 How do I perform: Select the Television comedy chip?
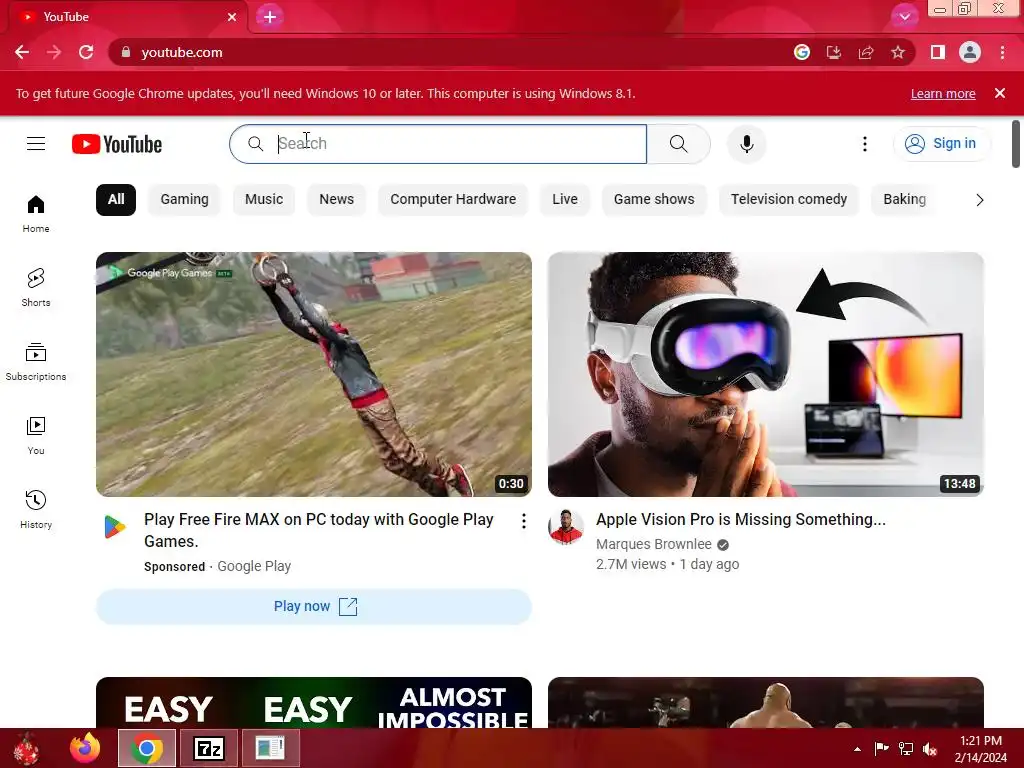[788, 199]
